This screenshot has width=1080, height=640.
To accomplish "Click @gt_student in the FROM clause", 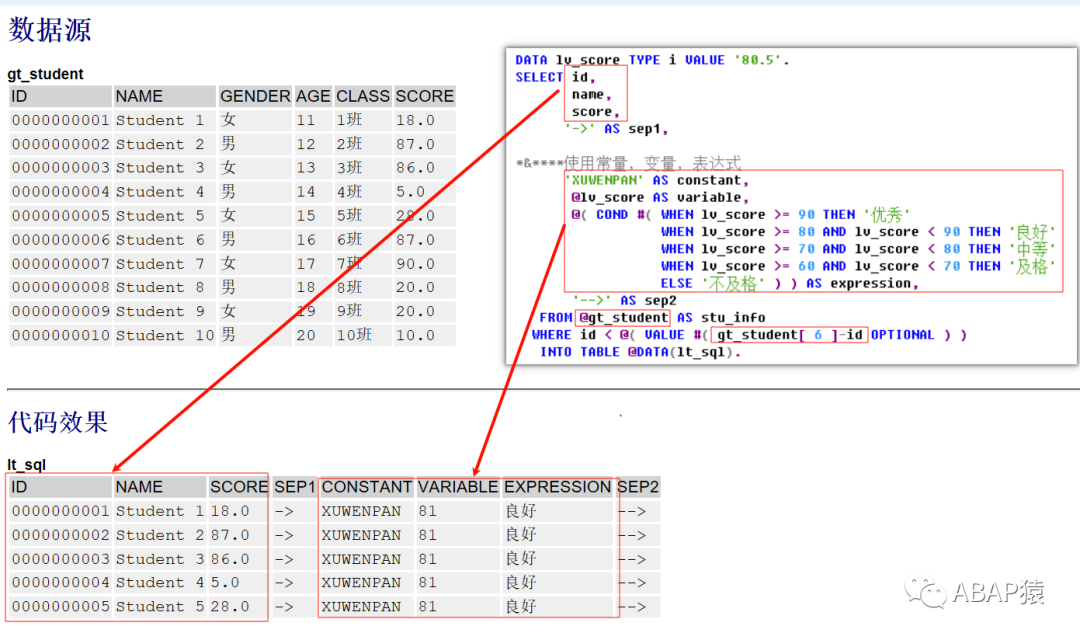I will tap(623, 318).
